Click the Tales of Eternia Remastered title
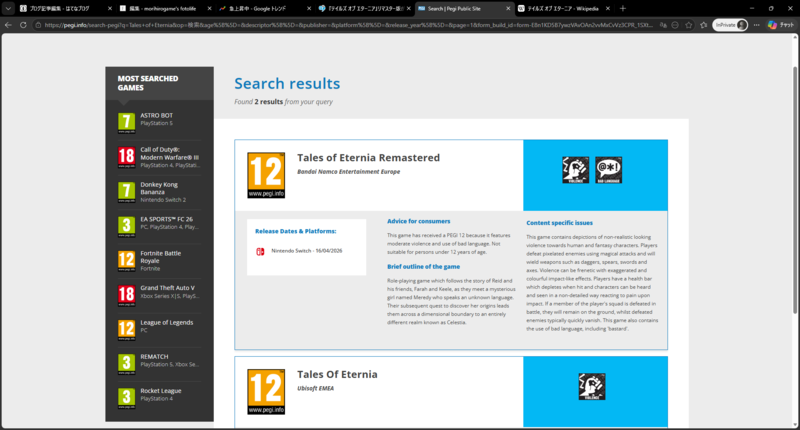Image resolution: width=800 pixels, height=430 pixels. (368, 158)
